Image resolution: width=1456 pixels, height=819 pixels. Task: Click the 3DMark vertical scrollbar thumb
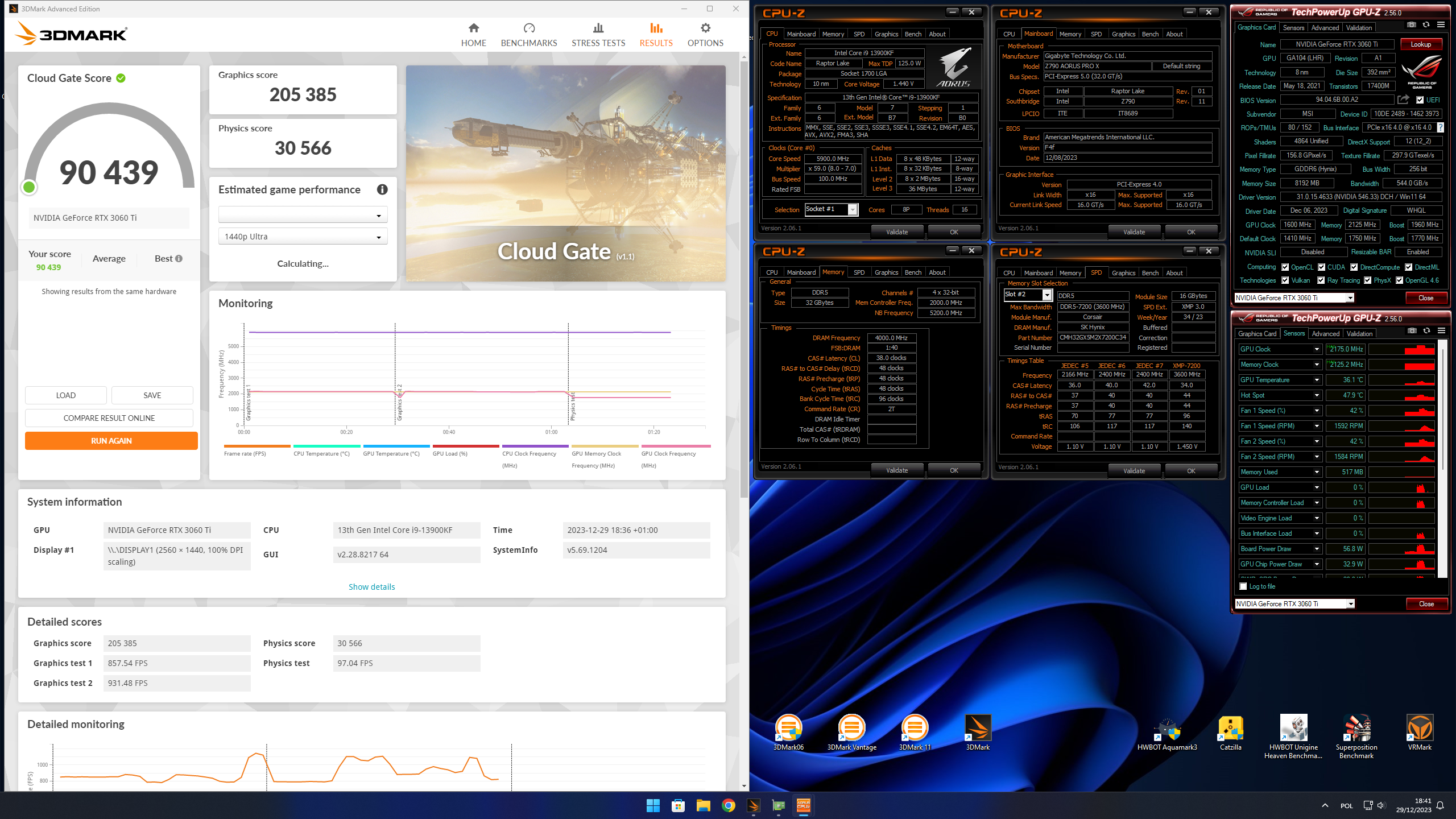click(x=744, y=279)
